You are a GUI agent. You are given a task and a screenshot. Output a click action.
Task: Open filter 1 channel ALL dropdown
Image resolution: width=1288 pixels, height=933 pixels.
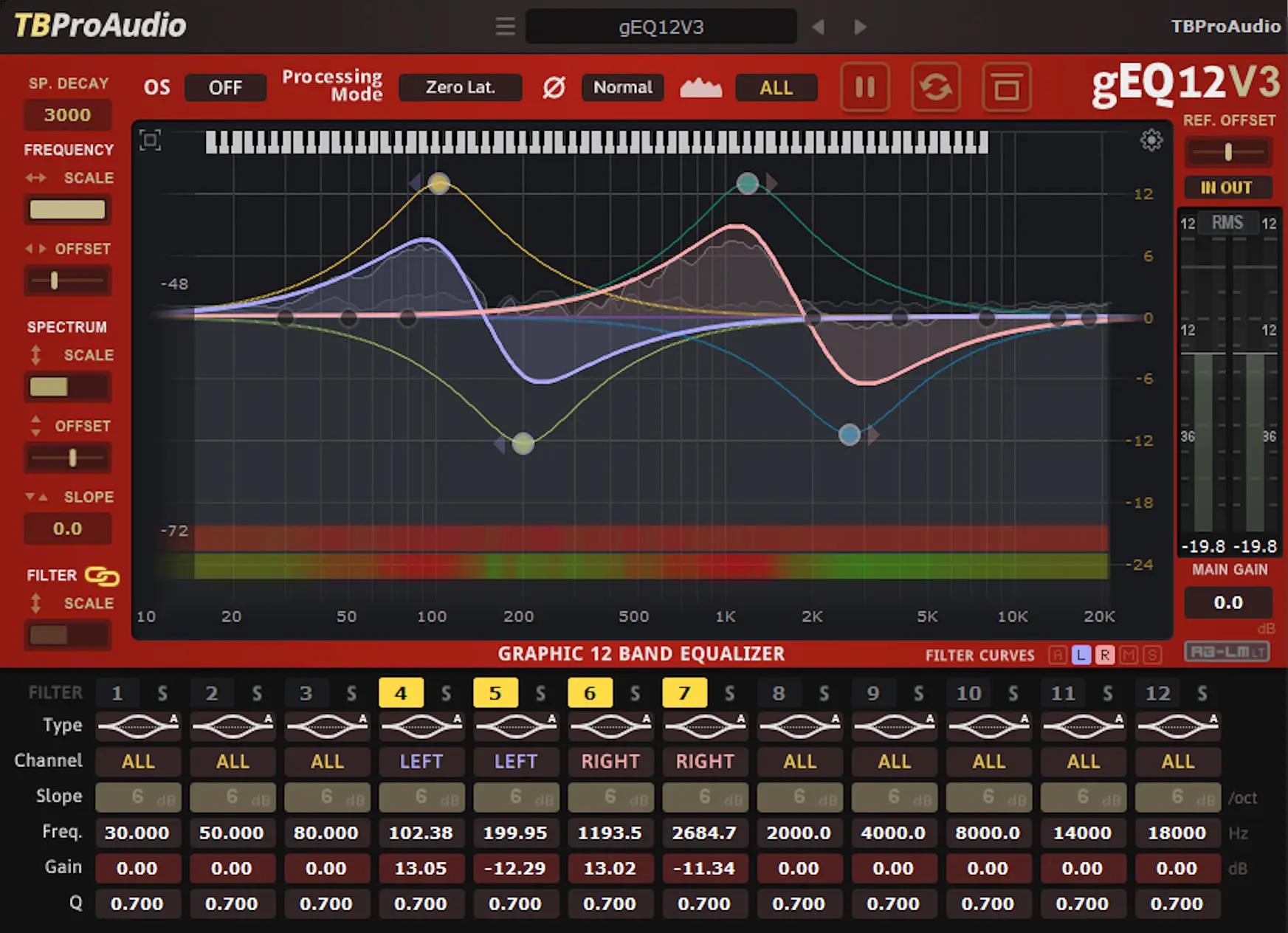pyautogui.click(x=138, y=761)
